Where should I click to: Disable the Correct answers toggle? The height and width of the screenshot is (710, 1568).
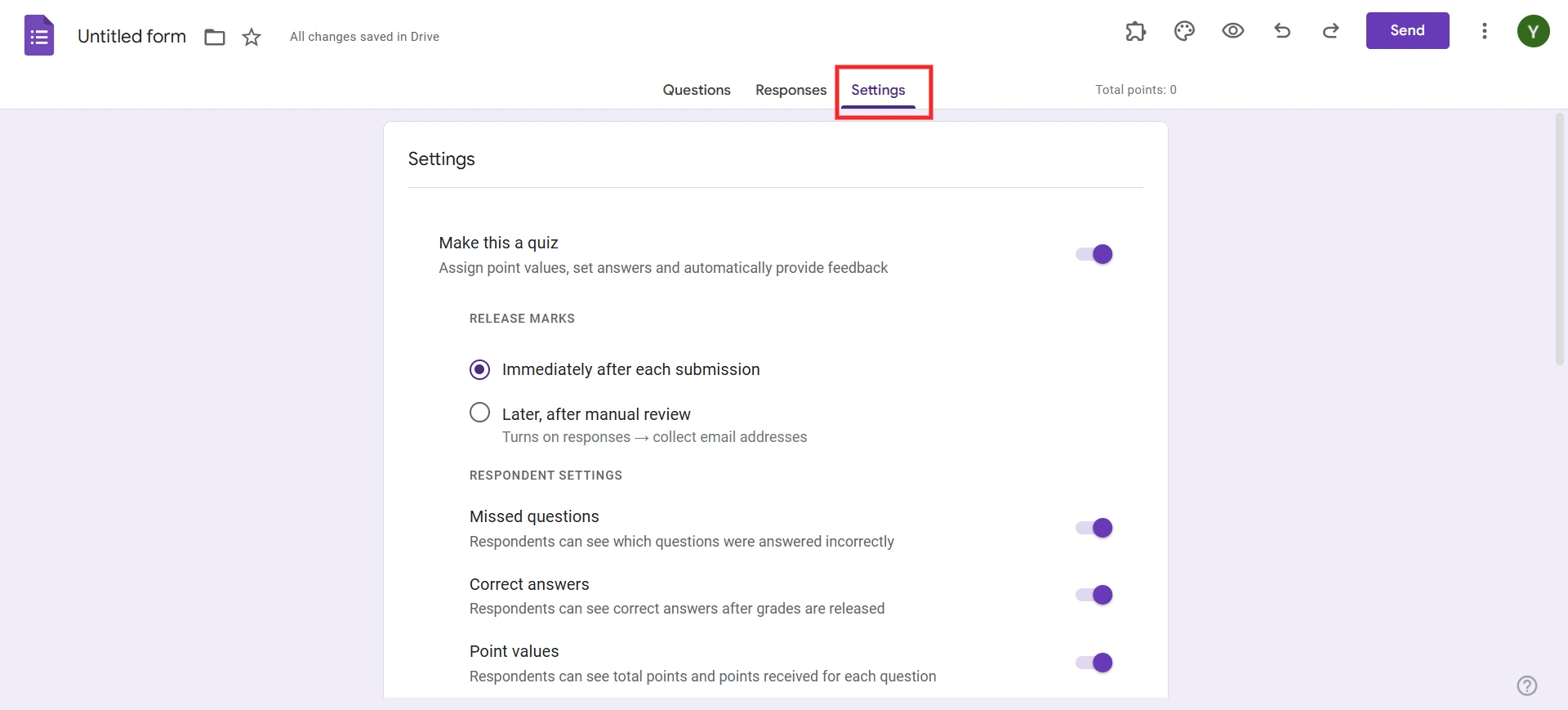(1094, 595)
